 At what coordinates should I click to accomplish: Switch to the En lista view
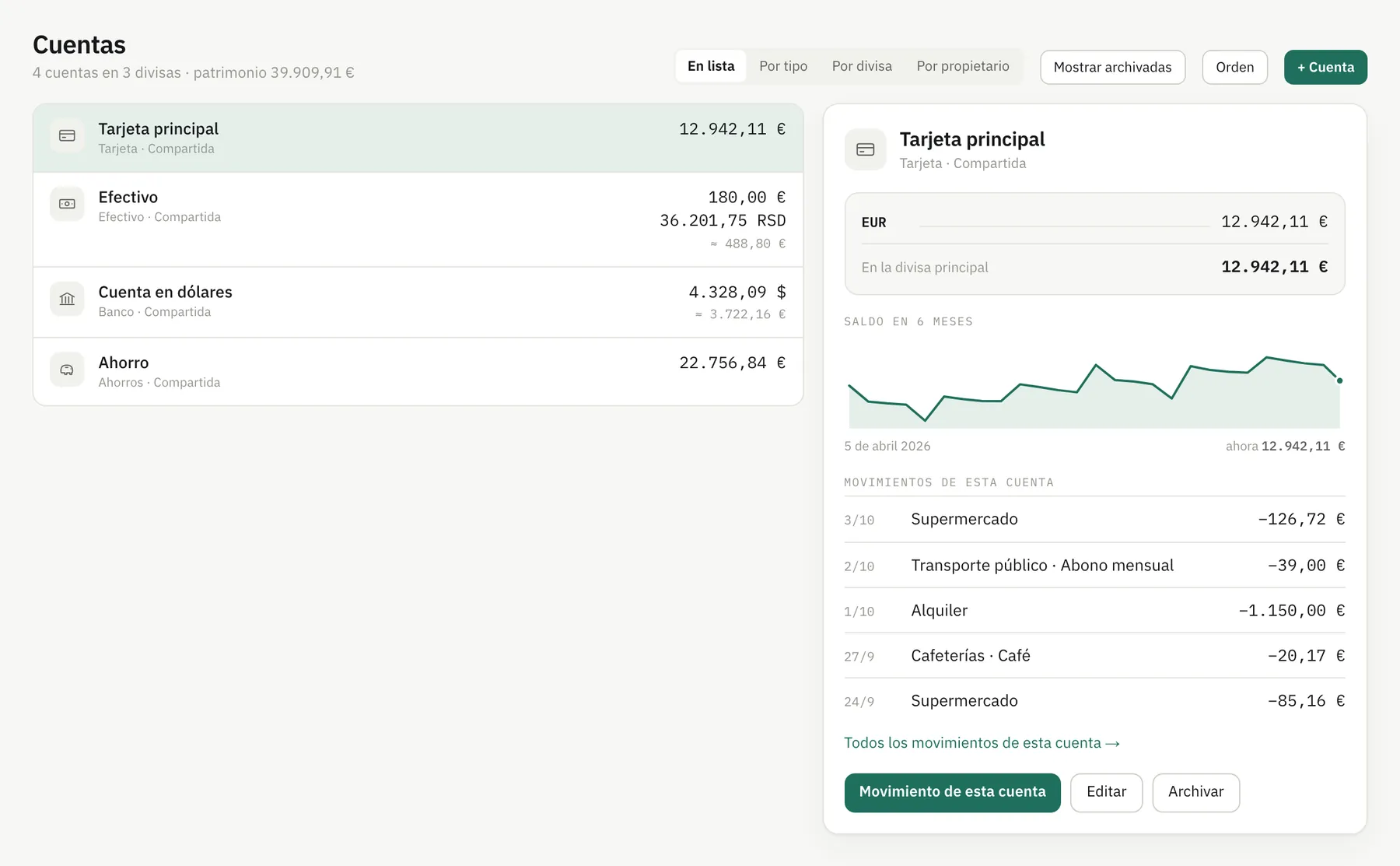[711, 66]
